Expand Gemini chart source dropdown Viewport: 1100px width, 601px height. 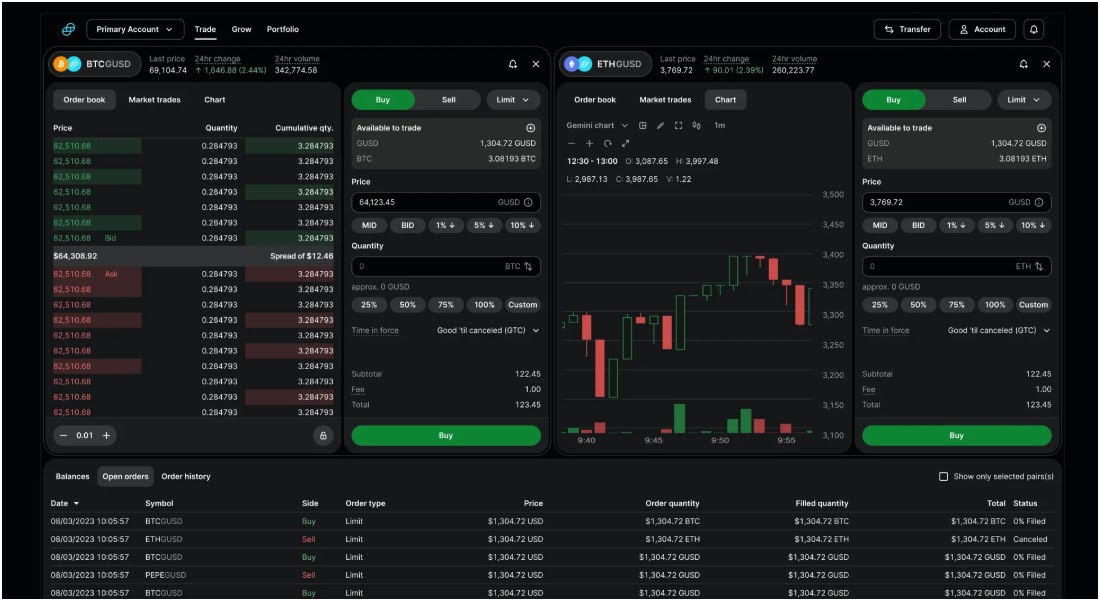click(597, 126)
